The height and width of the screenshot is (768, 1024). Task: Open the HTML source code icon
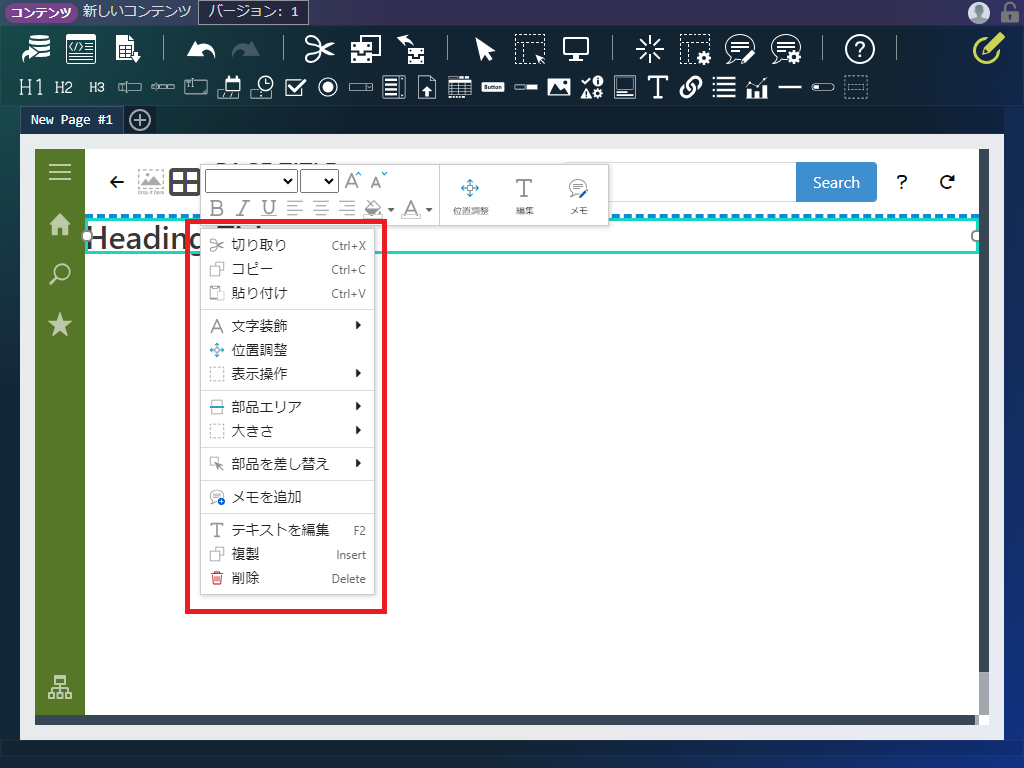click(81, 49)
